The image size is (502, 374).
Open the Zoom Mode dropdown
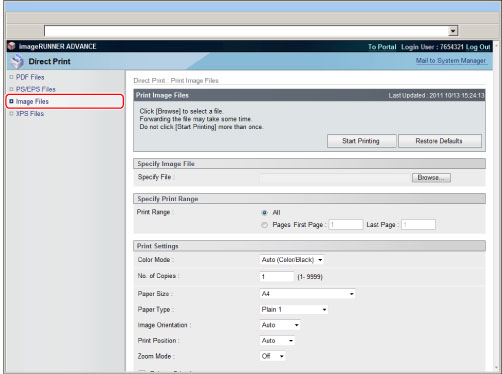[x=273, y=356]
